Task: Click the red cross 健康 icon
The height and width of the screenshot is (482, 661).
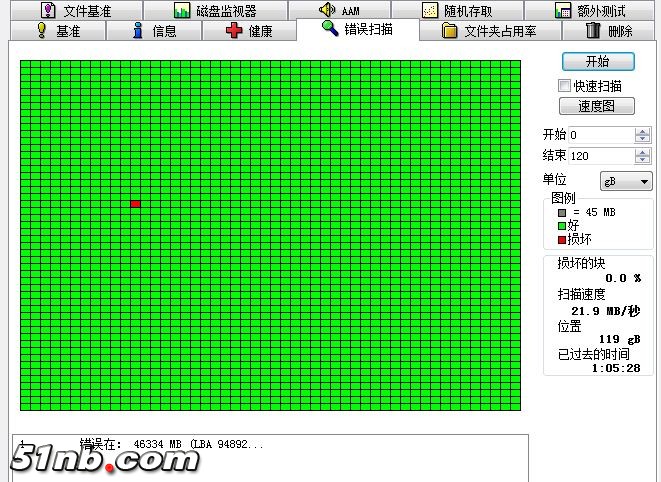Action: (x=234, y=30)
